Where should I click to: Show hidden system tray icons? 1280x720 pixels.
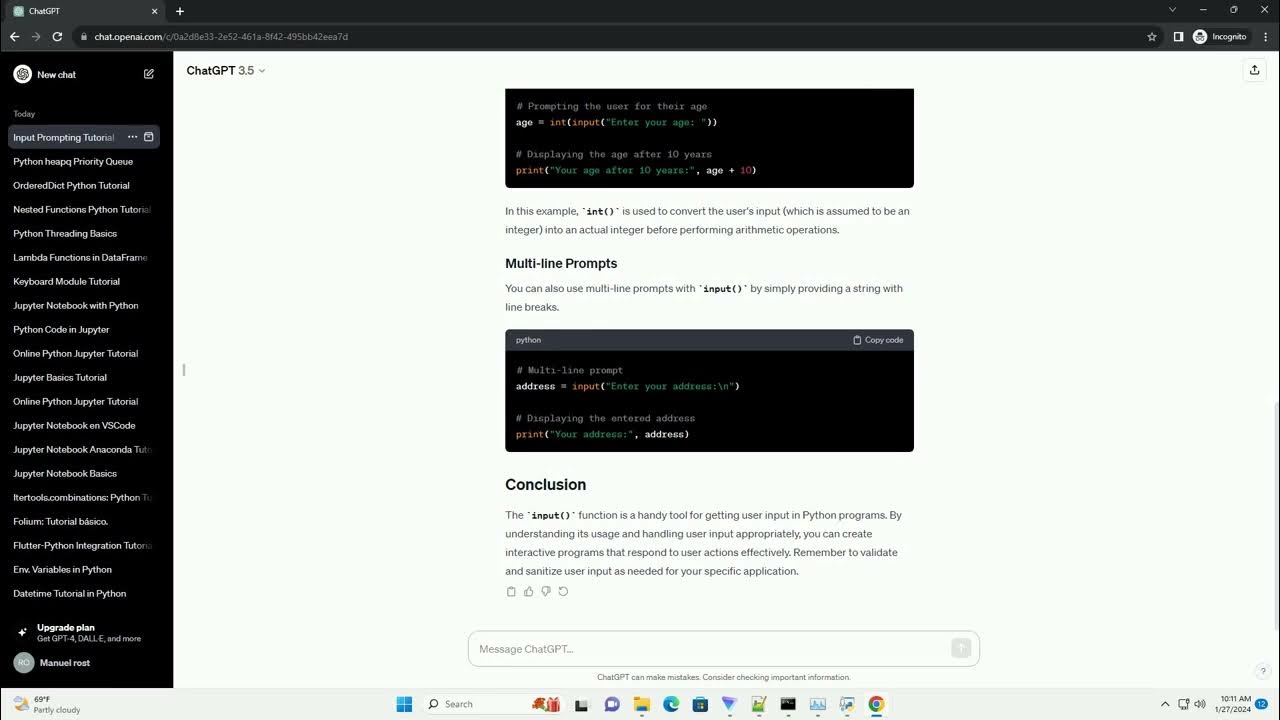coord(1165,704)
